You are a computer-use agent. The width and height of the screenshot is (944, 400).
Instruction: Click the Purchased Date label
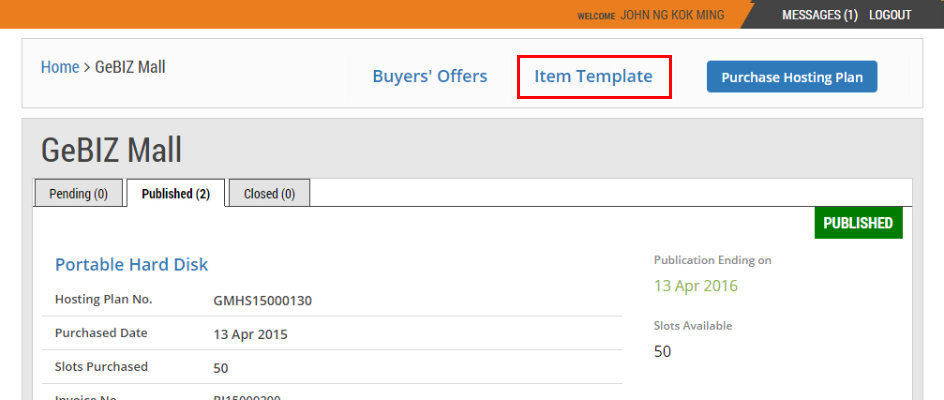tap(101, 333)
